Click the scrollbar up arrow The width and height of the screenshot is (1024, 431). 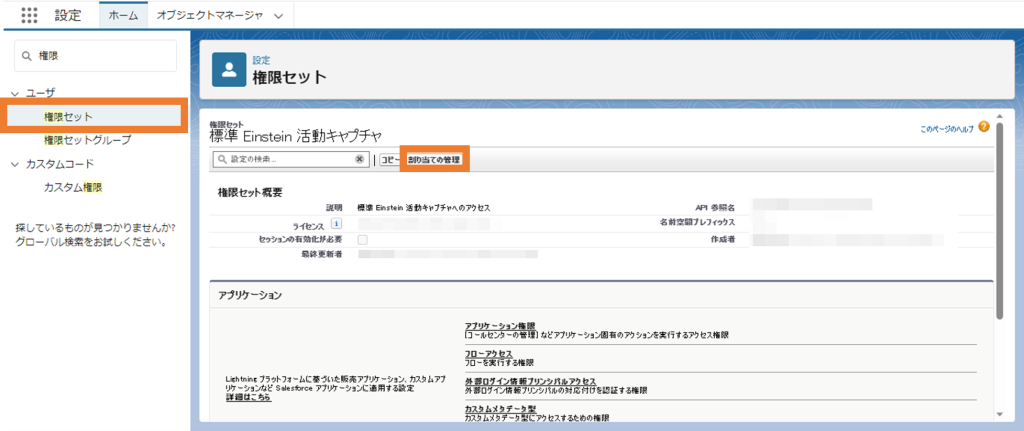pos(1000,117)
